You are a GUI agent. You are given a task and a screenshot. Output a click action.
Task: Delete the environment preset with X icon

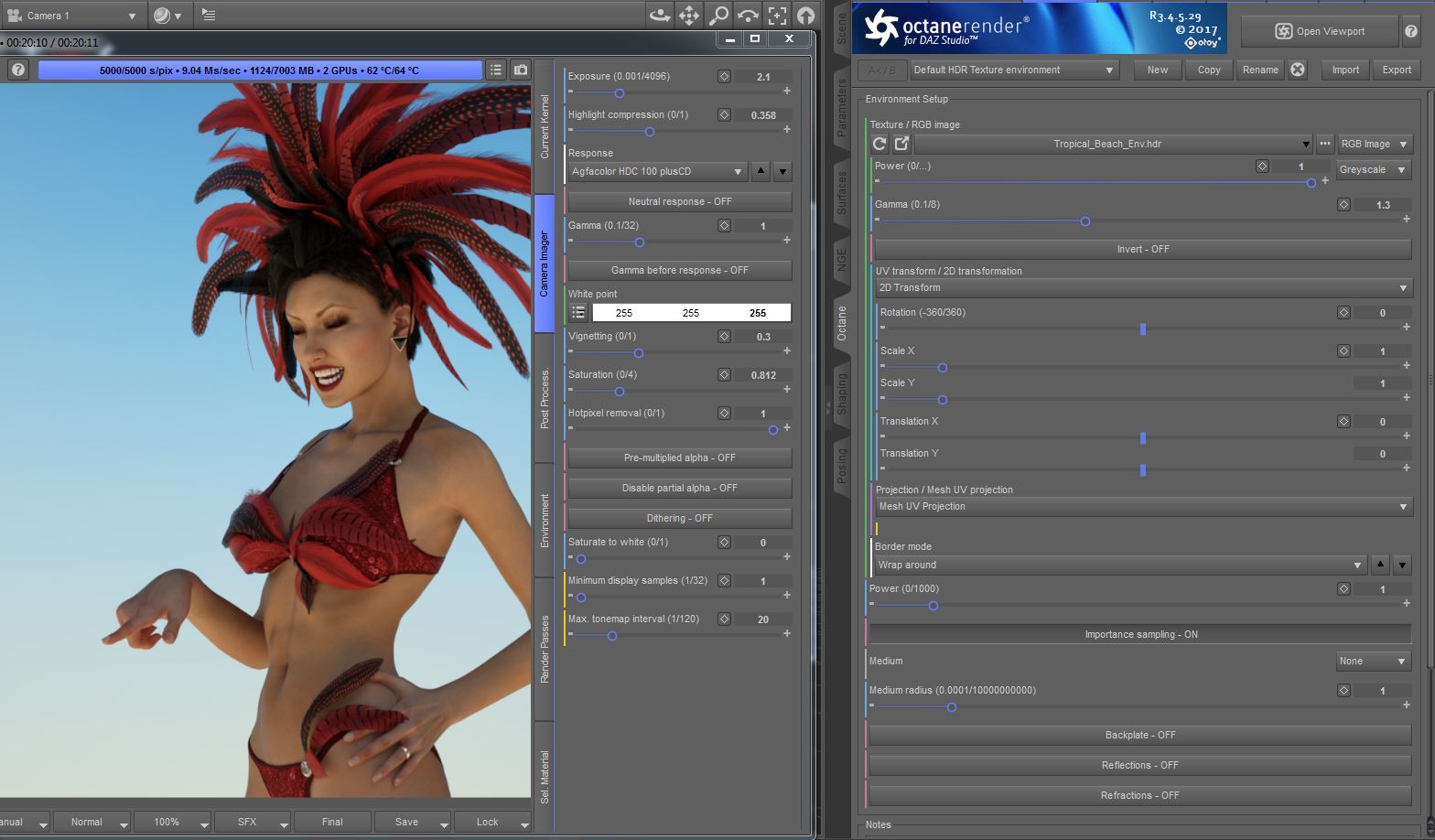1298,70
